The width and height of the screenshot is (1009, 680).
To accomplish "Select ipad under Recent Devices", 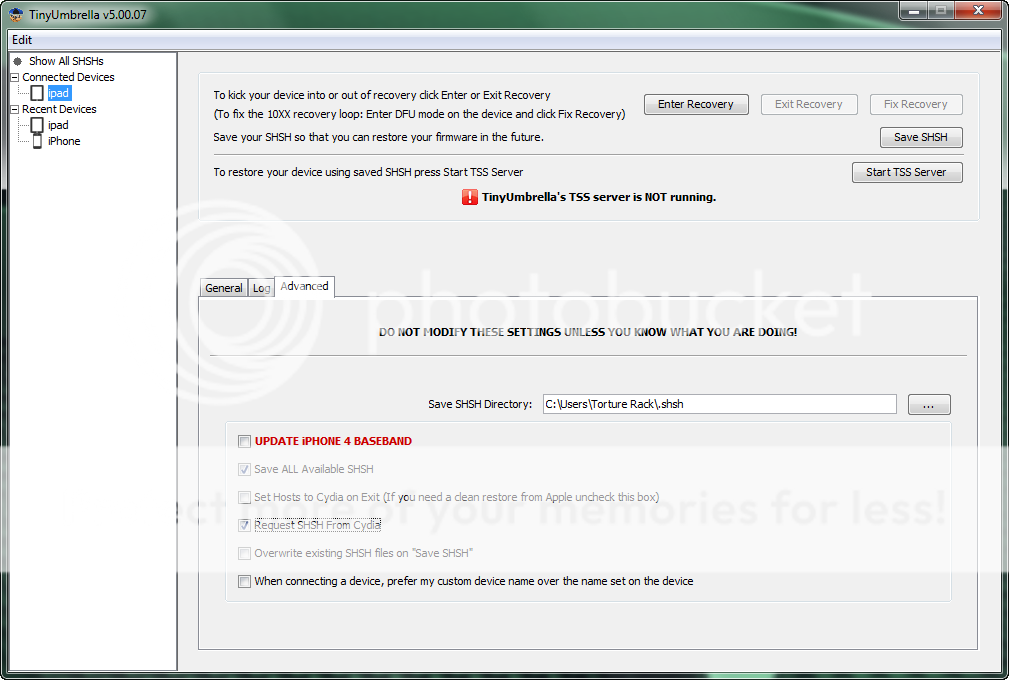I will click(58, 125).
